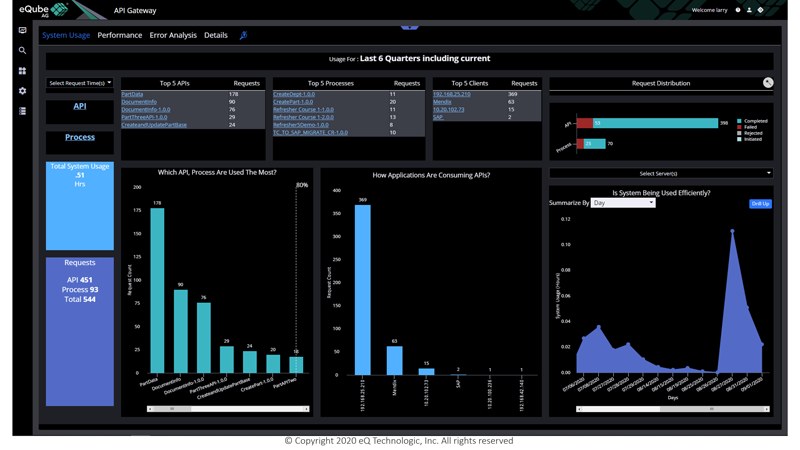Click the Mendix bar labeled 63
Viewport: 800px width, 450px height.
394,361
